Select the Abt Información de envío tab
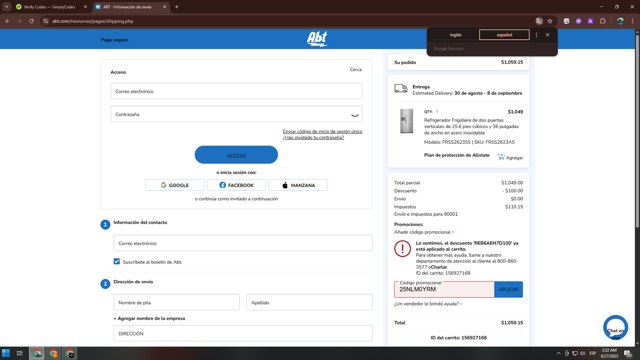Screen dimensions: 640x360 pos(130,7)
